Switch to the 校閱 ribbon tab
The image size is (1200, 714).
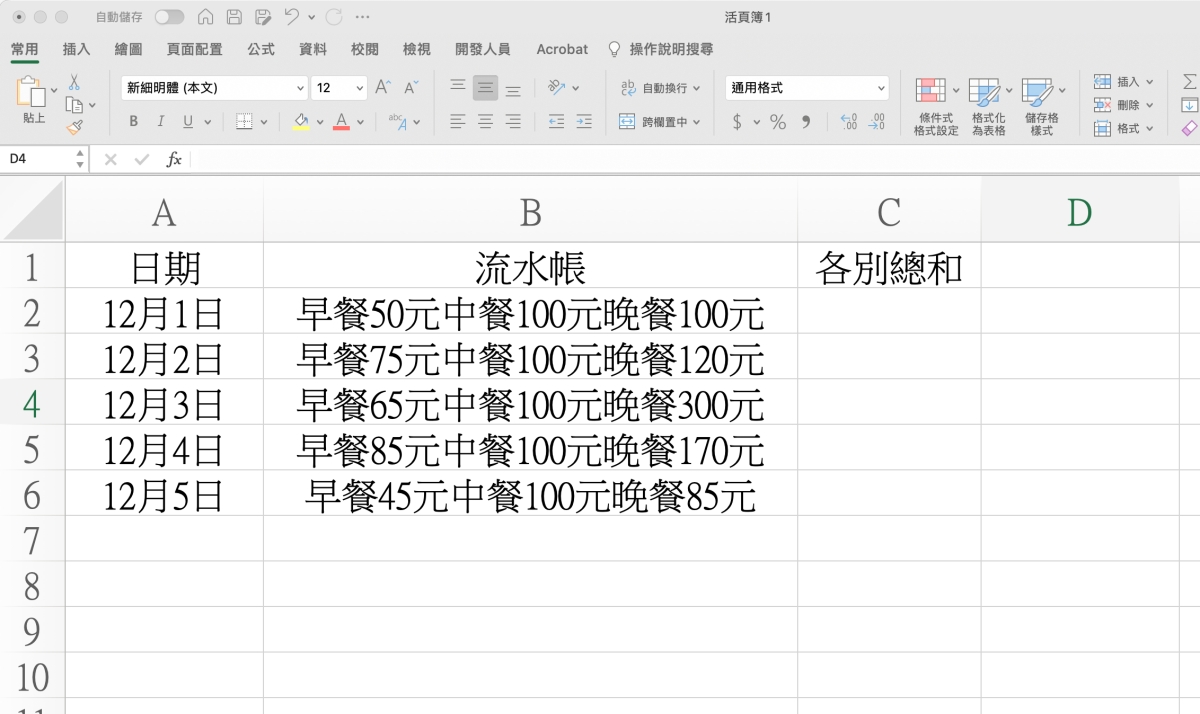pos(365,49)
